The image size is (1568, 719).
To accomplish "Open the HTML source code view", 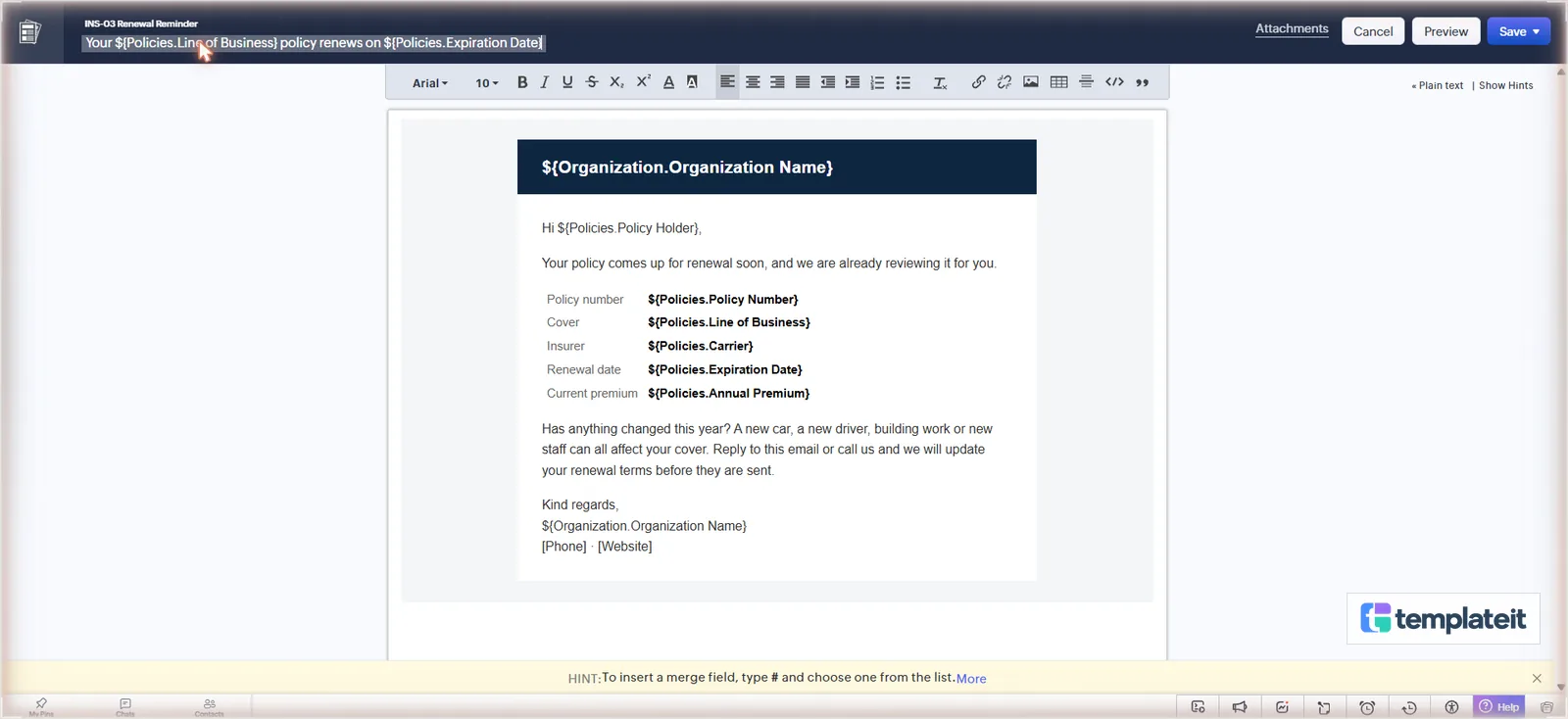I will [1114, 82].
